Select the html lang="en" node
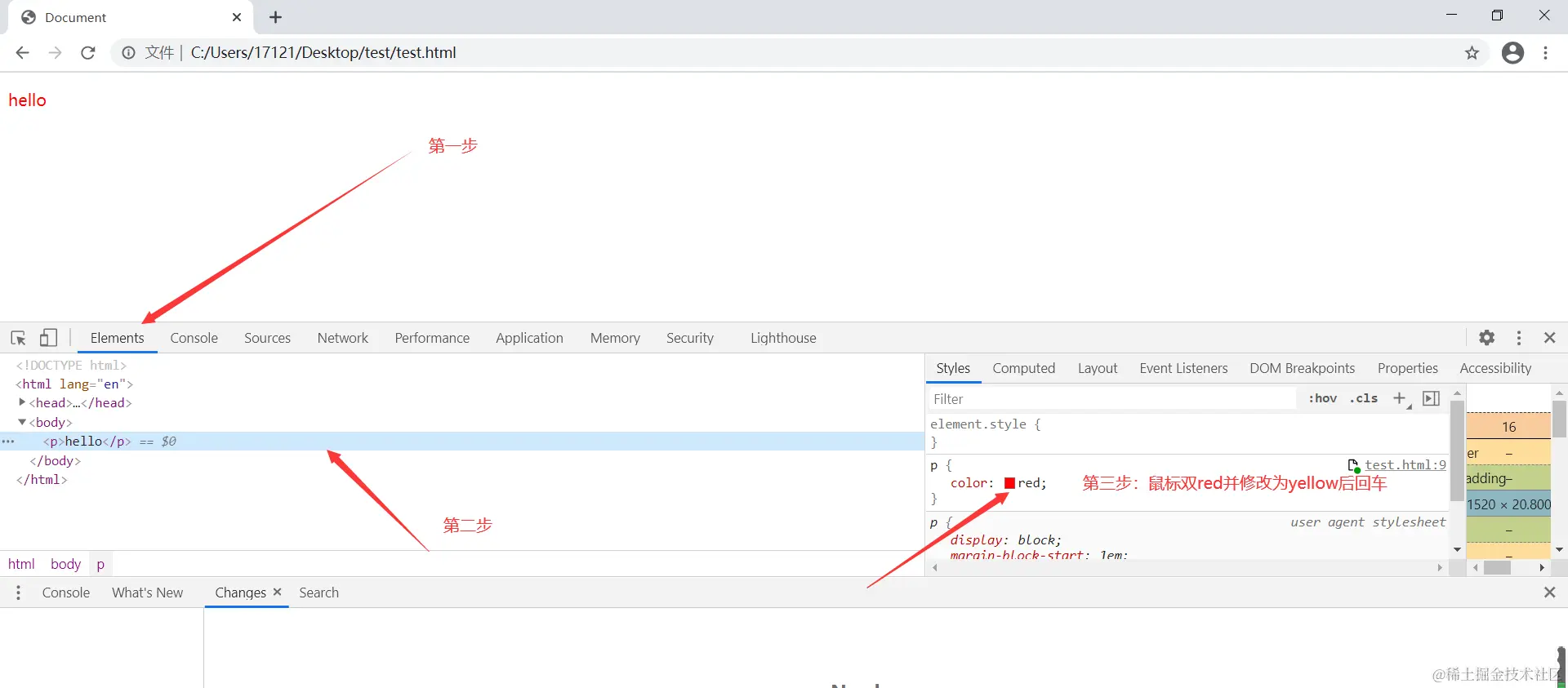This screenshot has width=1568, height=688. click(74, 384)
